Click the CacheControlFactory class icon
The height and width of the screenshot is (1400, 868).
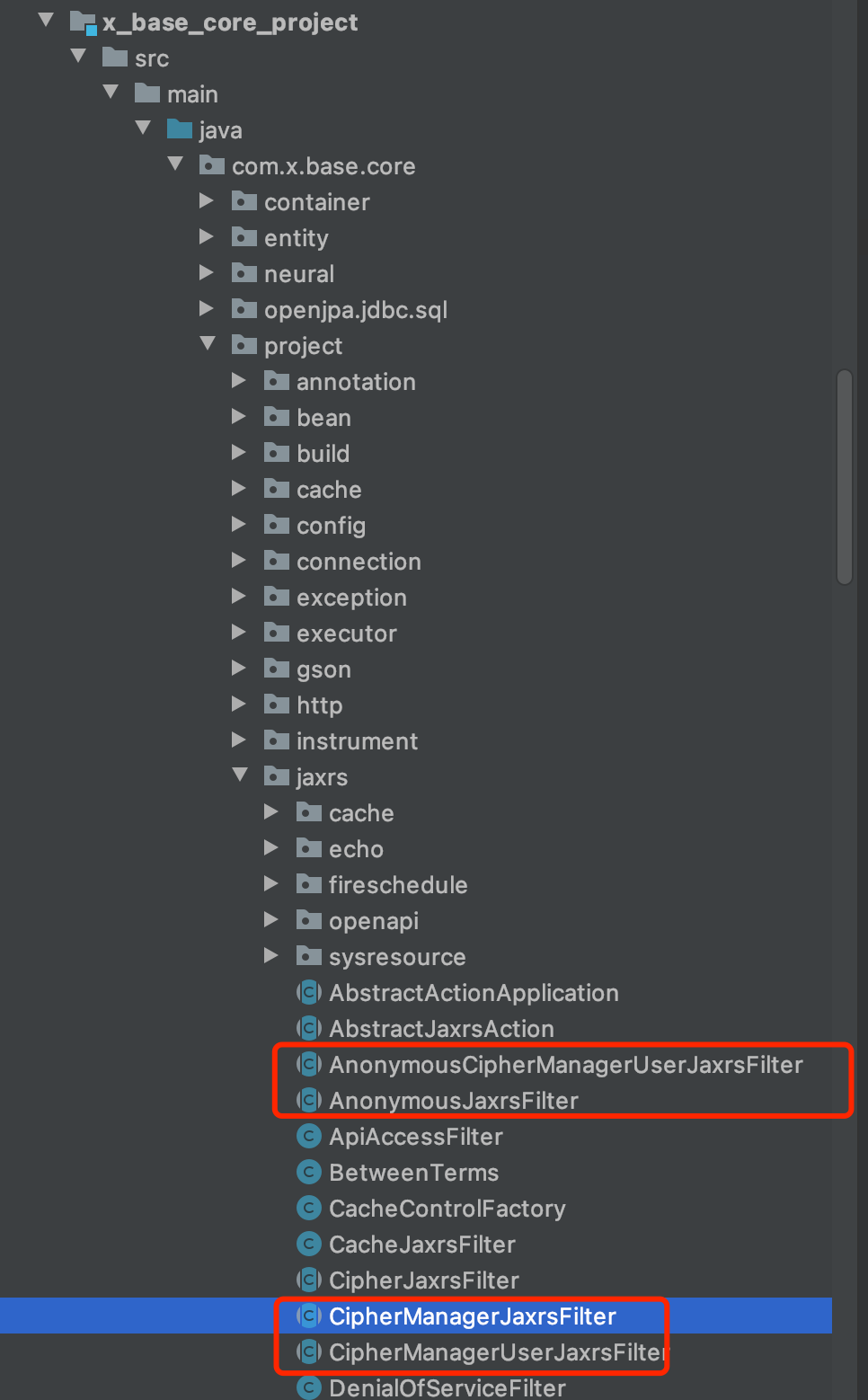pyautogui.click(x=309, y=1209)
